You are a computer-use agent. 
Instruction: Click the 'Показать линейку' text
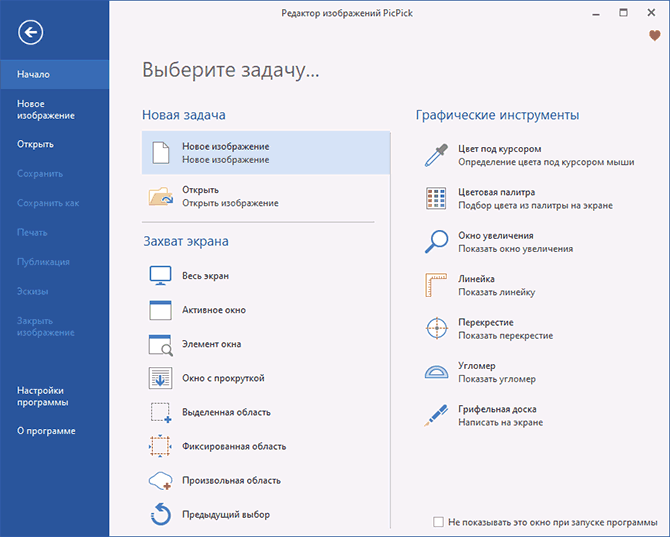click(x=497, y=292)
